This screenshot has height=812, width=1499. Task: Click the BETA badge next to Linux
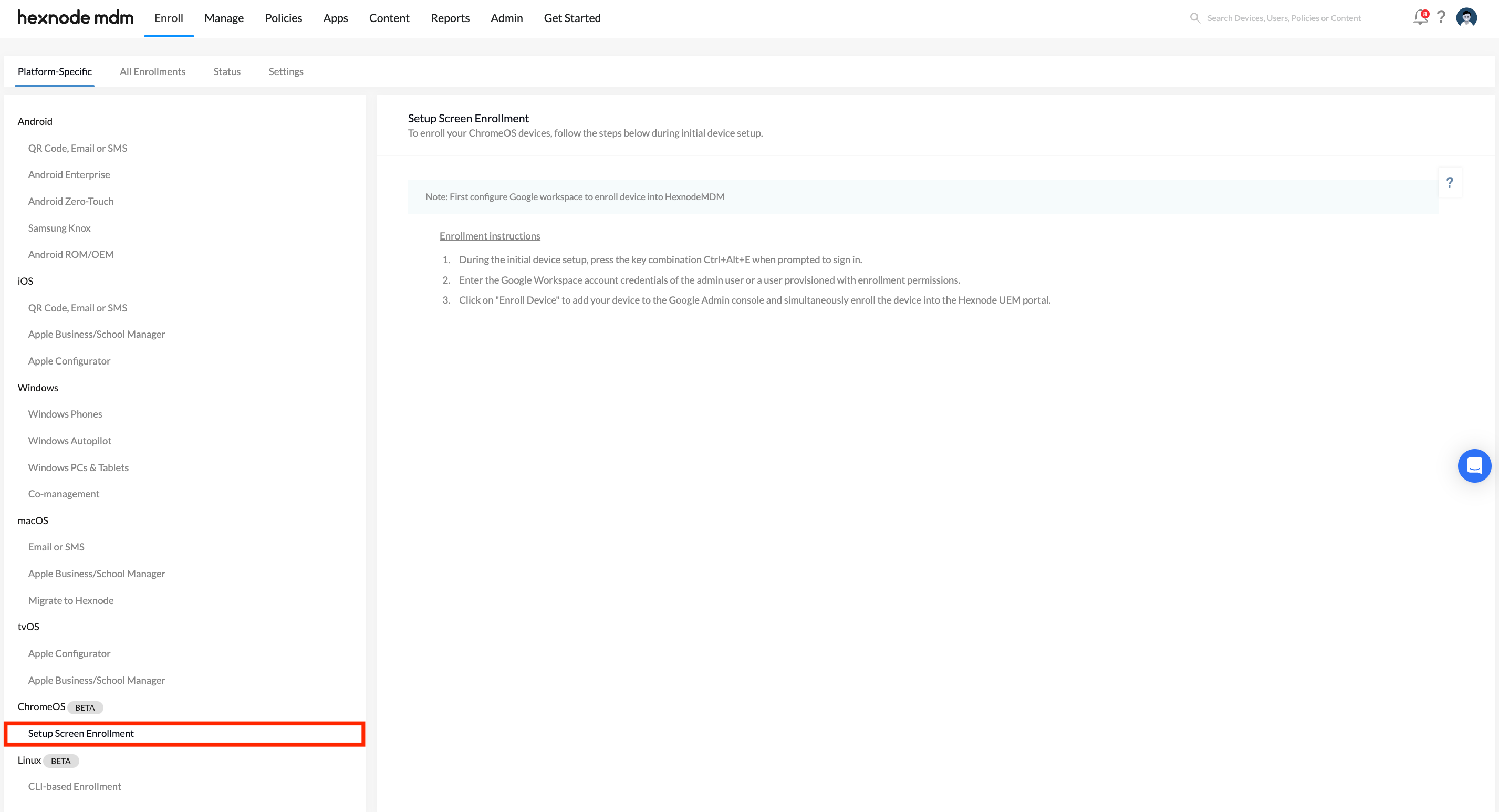(x=60, y=761)
